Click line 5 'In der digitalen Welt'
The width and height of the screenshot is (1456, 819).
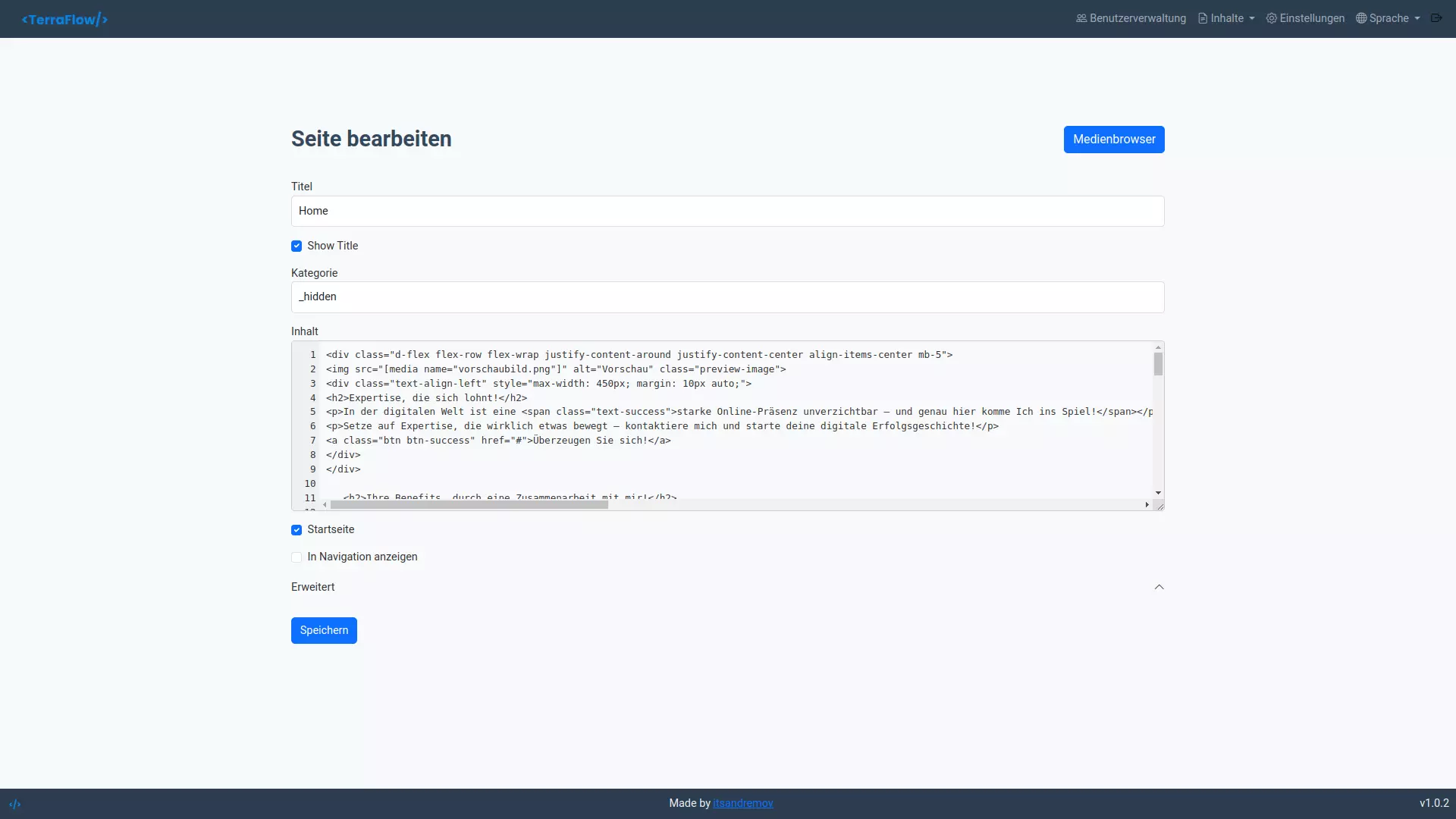739,412
